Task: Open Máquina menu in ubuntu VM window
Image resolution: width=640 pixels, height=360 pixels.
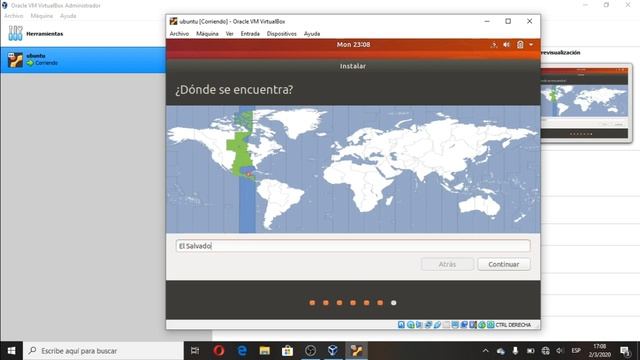Action: click(207, 33)
